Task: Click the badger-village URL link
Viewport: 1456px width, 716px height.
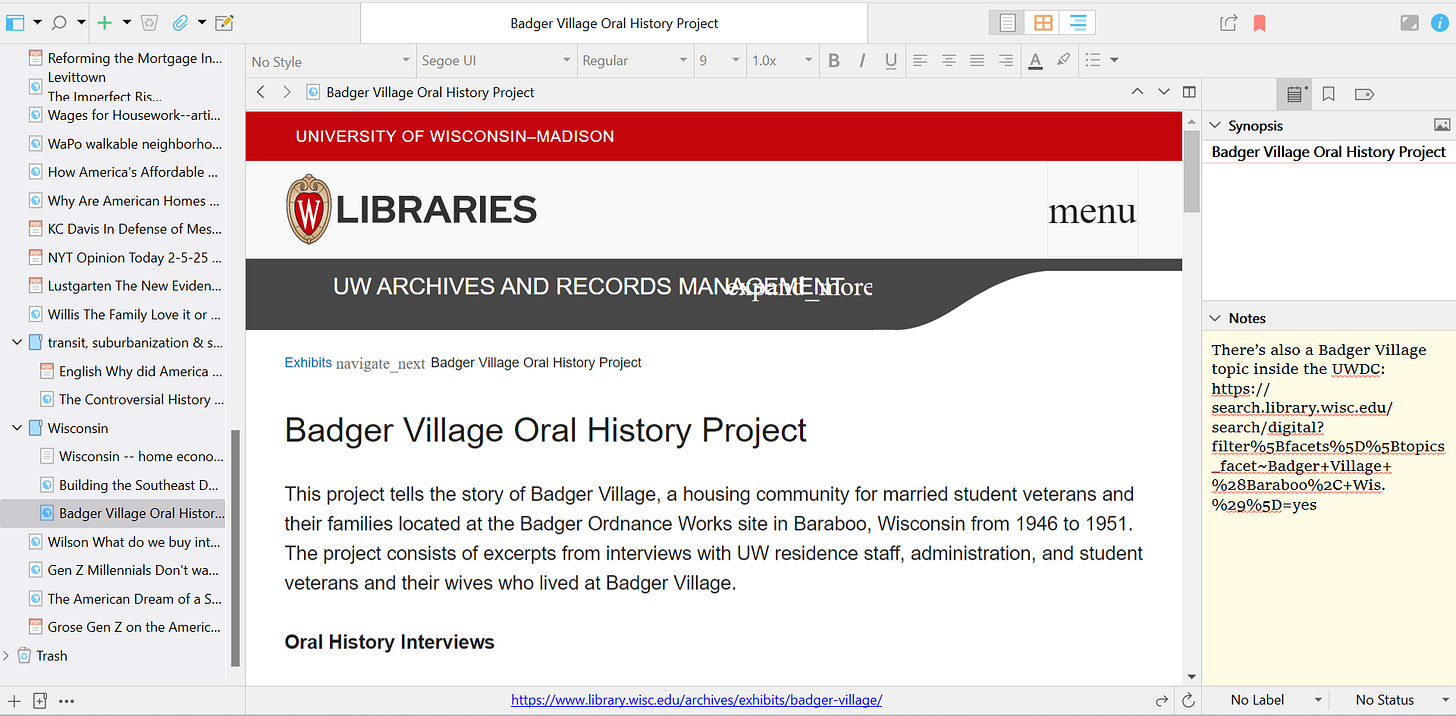Action: point(696,701)
